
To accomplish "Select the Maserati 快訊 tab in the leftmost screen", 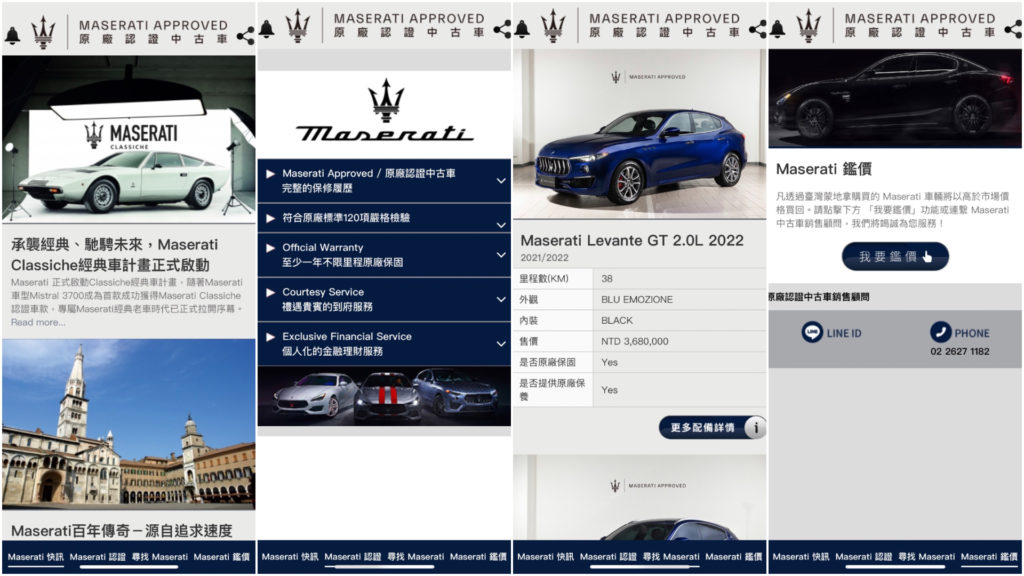I will tap(36, 557).
